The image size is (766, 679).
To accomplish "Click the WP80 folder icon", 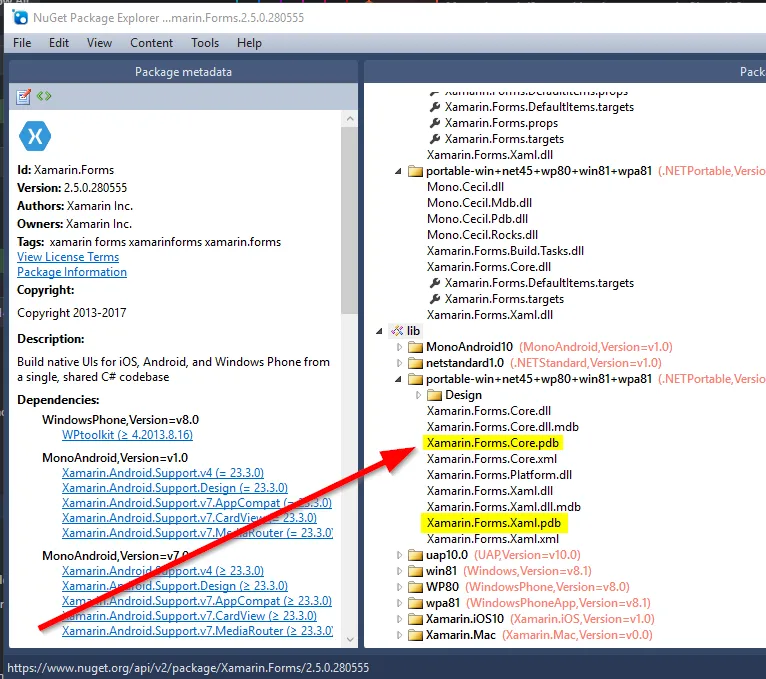I will point(415,587).
